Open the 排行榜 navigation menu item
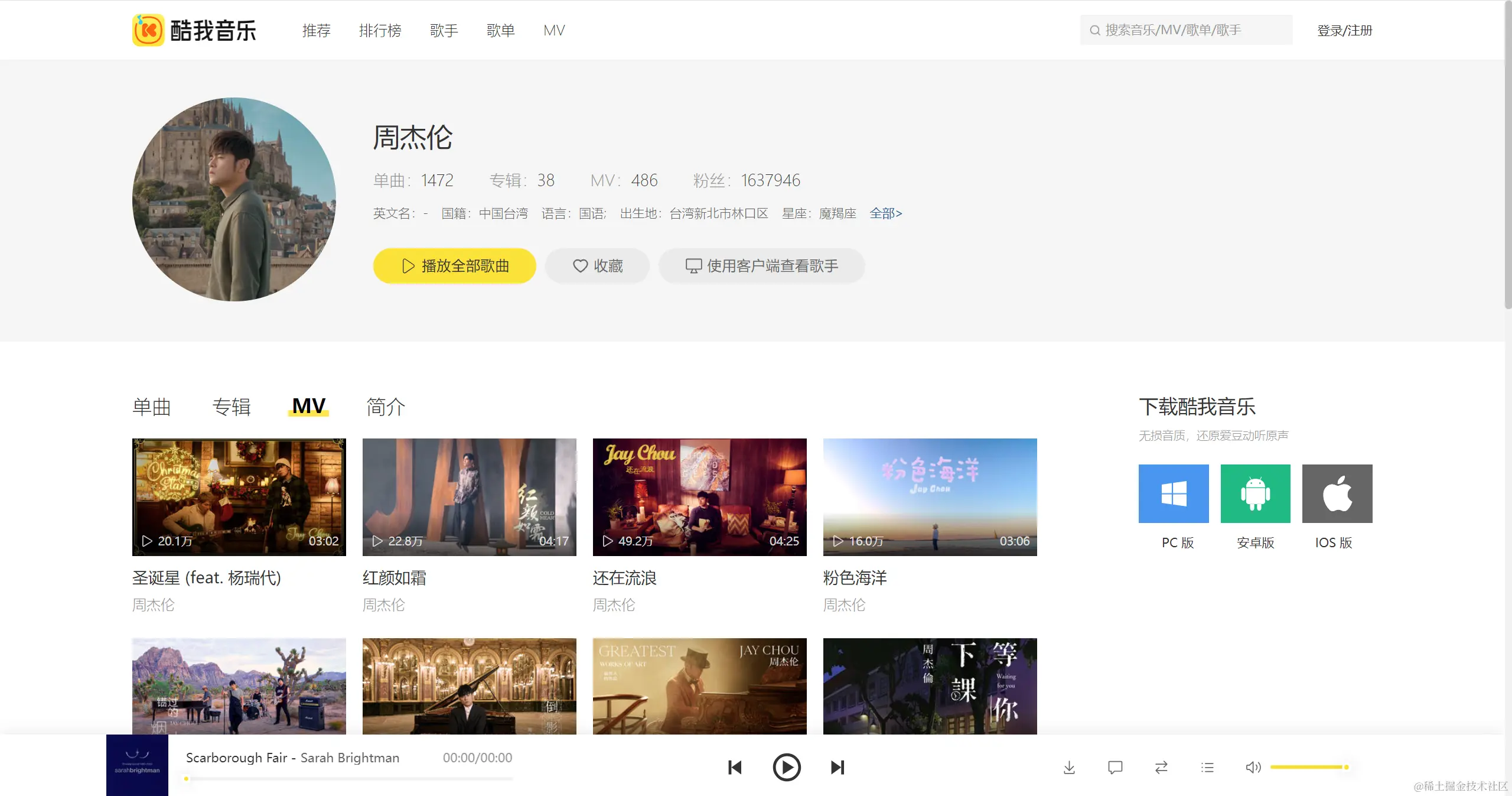This screenshot has height=796, width=1512. click(x=380, y=30)
